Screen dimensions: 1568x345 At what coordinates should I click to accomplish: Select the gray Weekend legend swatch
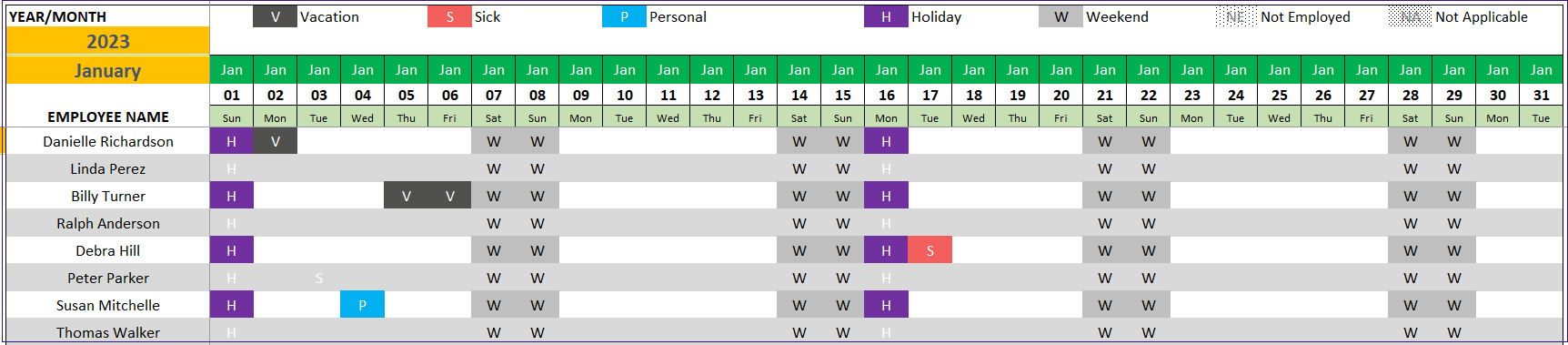tap(1060, 16)
